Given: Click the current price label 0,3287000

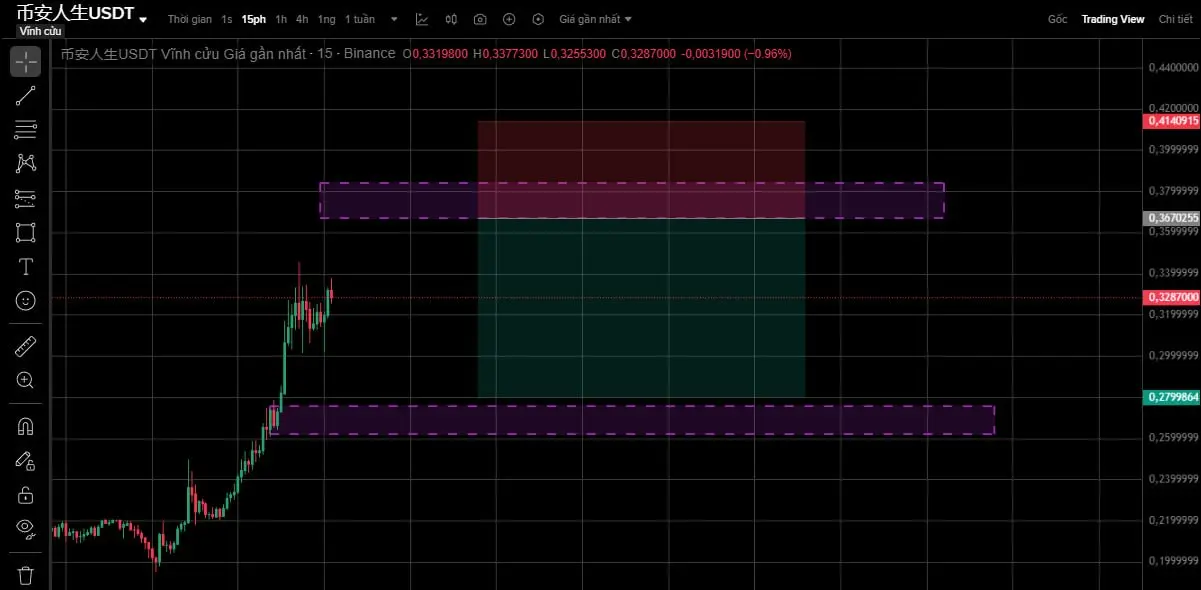Looking at the screenshot, I should (1171, 298).
